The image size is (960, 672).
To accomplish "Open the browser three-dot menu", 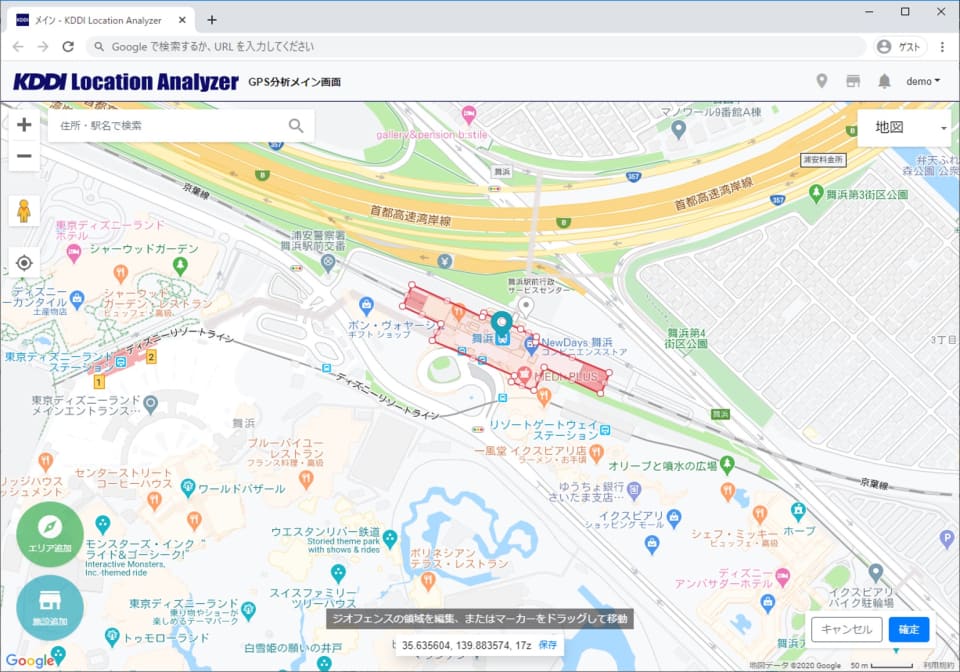I will (x=942, y=47).
